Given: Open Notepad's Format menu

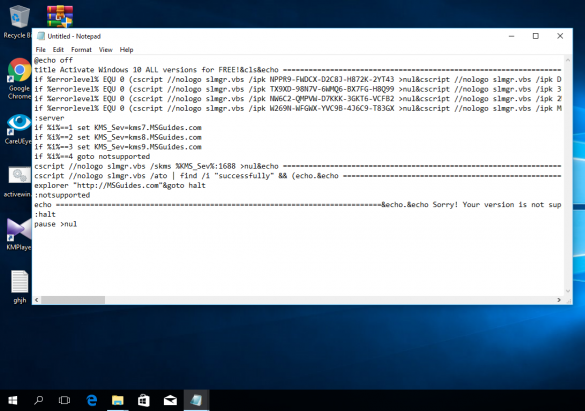Looking at the screenshot, I should [x=81, y=50].
